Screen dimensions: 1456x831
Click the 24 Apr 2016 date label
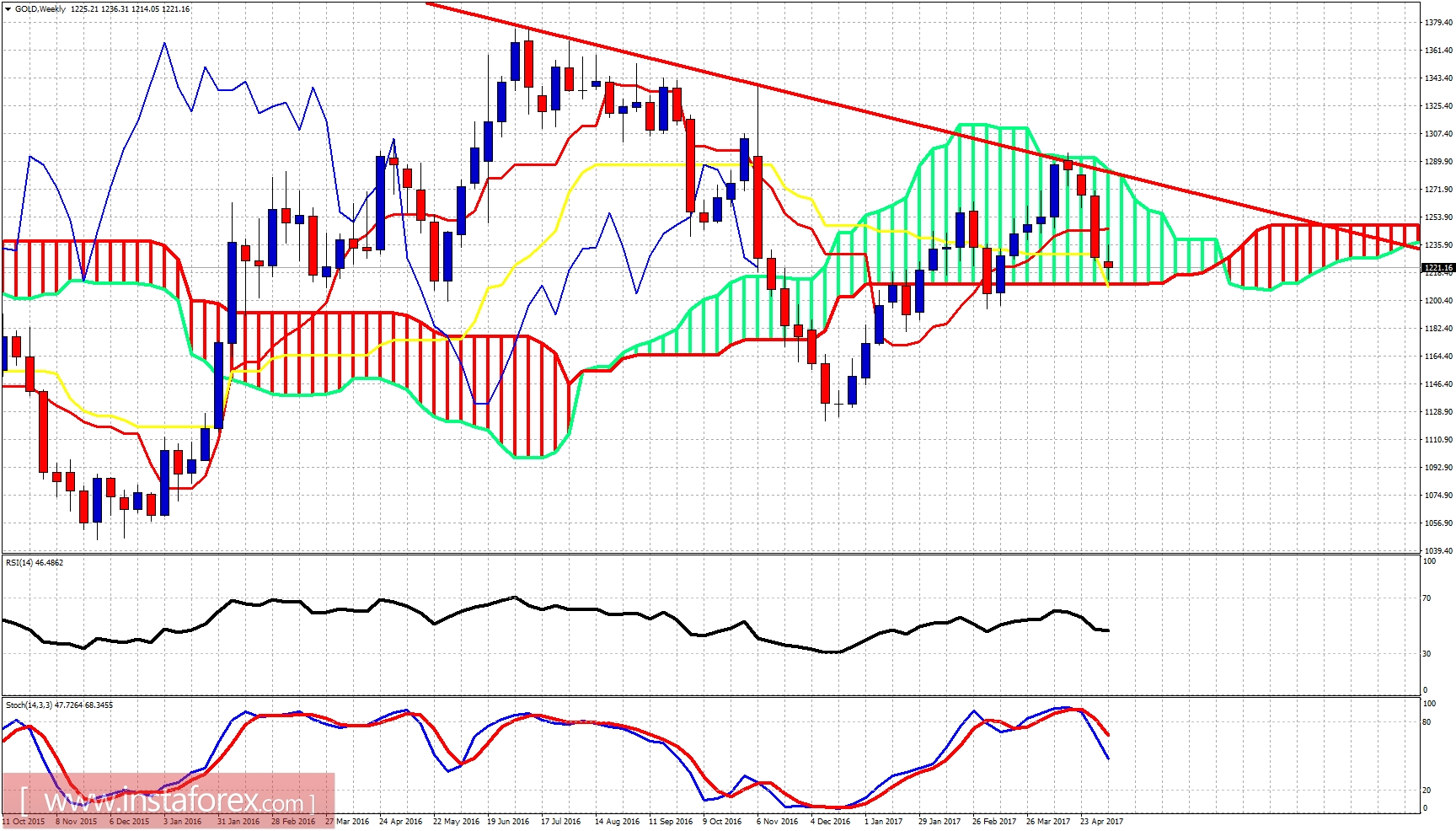click(401, 822)
